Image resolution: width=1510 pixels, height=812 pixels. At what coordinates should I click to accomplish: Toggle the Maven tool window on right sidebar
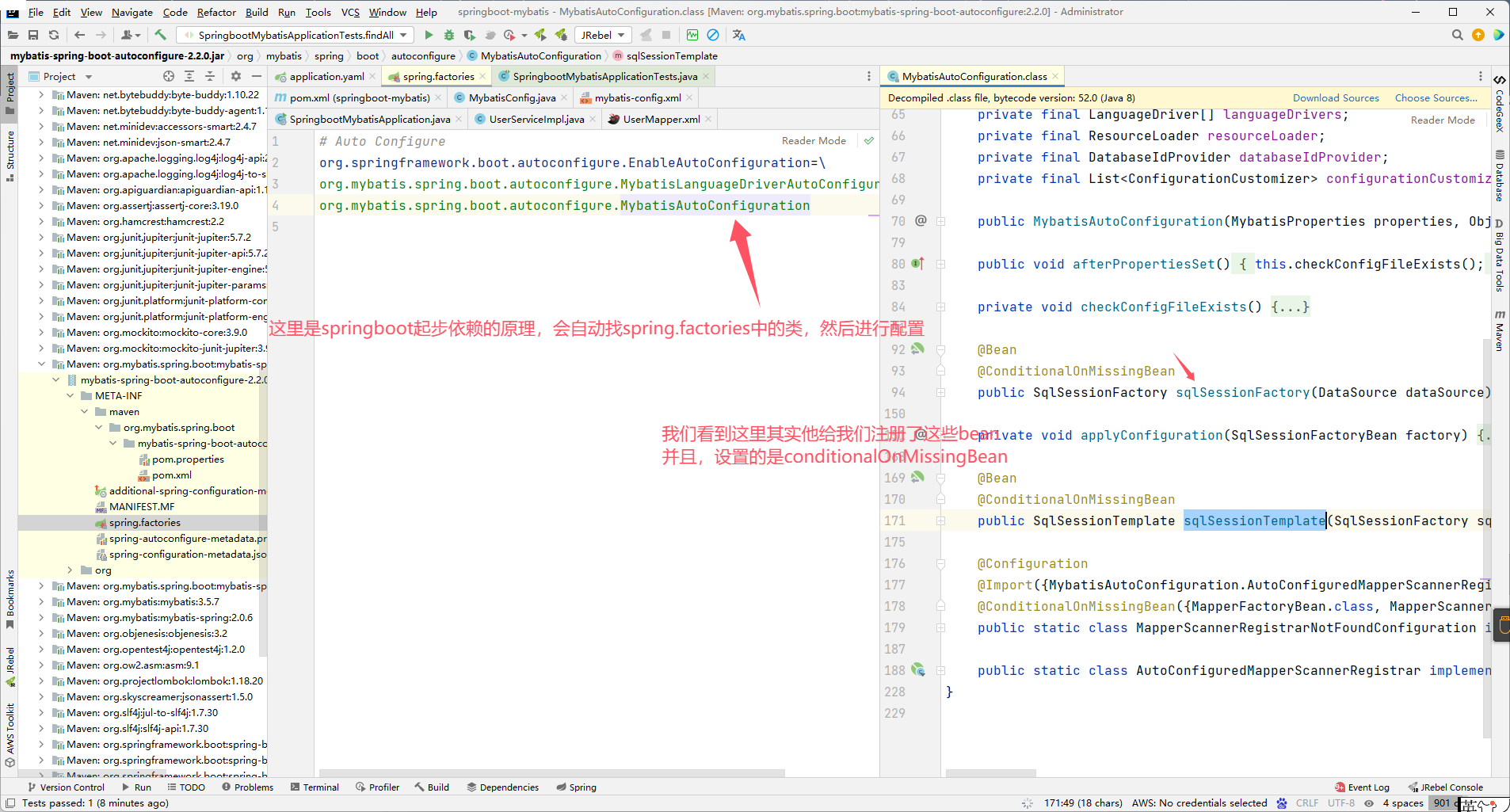pyautogui.click(x=1500, y=330)
